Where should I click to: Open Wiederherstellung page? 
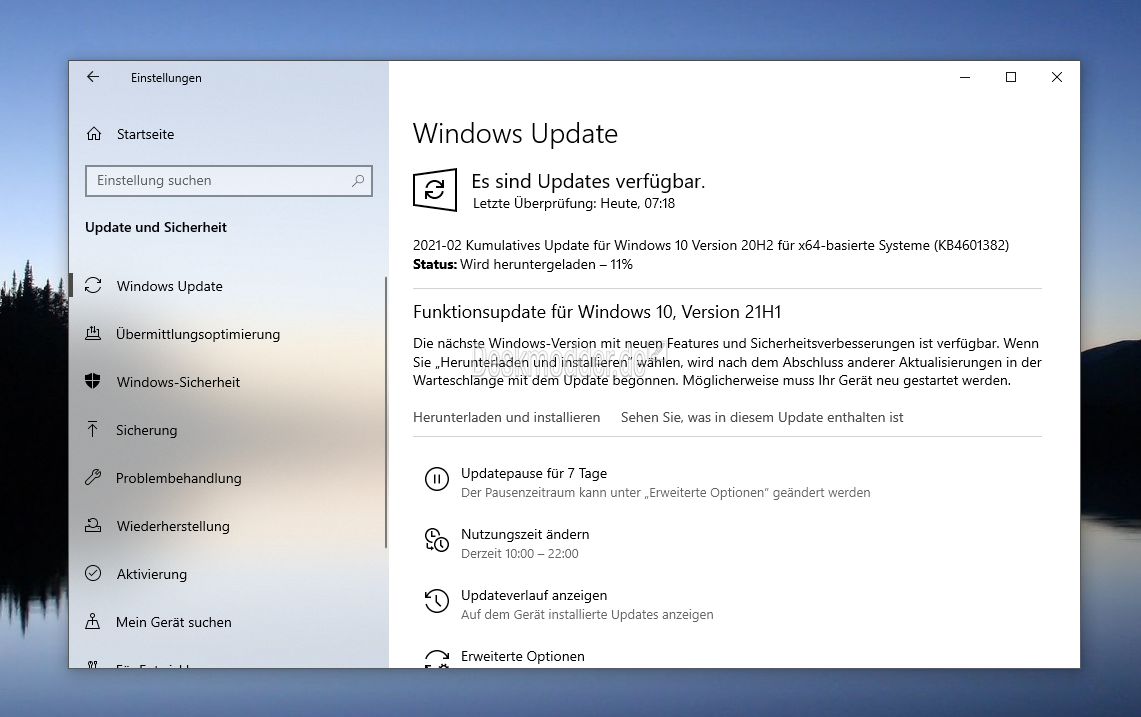click(x=173, y=526)
